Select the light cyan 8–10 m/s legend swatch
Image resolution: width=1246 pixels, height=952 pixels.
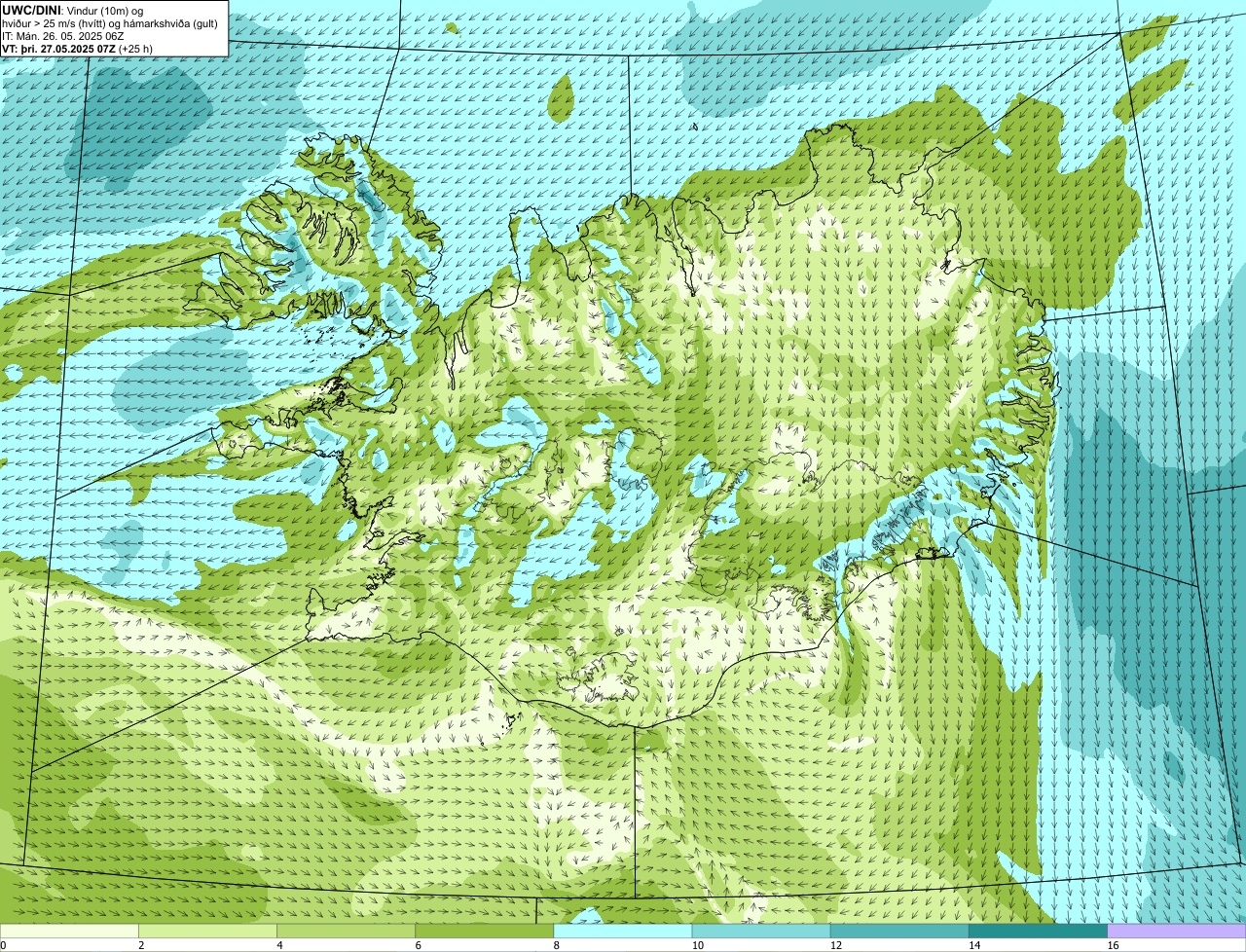click(x=623, y=931)
